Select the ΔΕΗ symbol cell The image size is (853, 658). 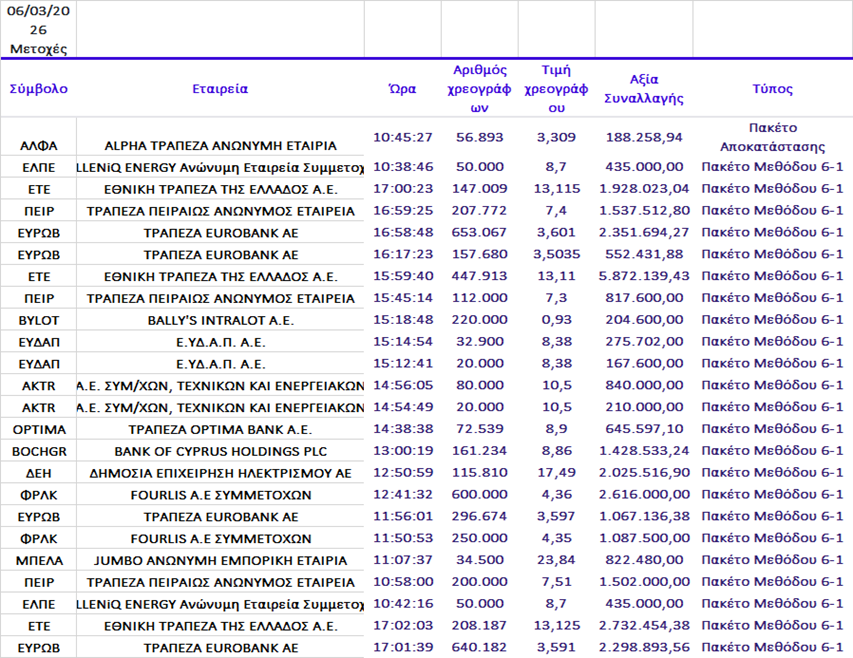[x=38, y=473]
